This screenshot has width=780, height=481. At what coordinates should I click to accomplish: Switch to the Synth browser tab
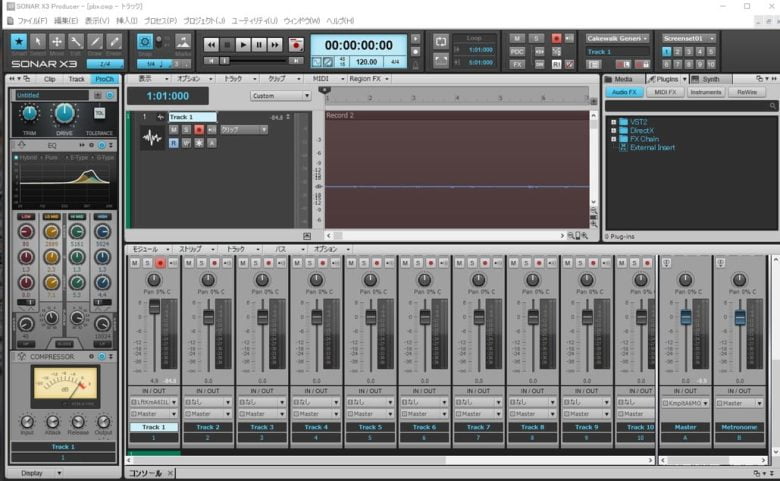(710, 79)
